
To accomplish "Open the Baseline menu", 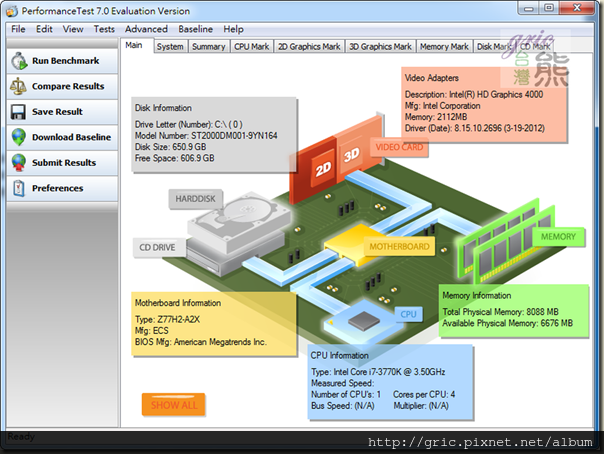I will coord(195,29).
